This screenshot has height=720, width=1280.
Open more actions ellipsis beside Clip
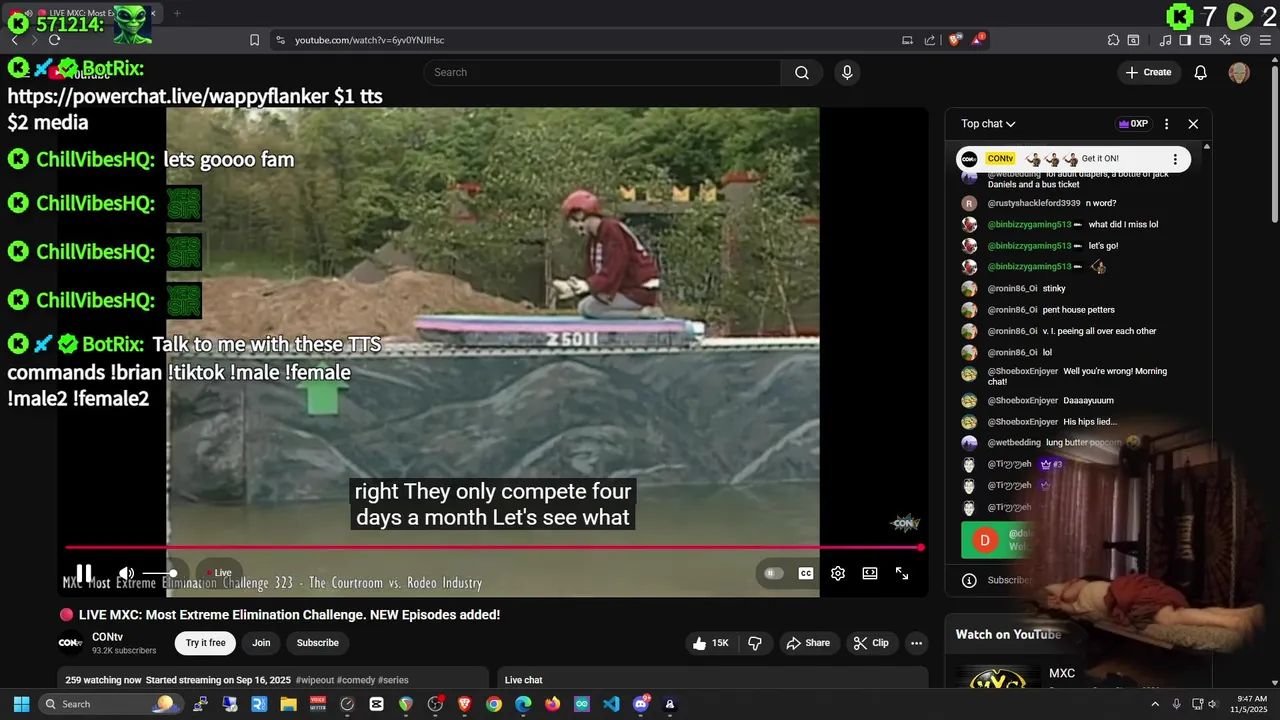click(916, 643)
